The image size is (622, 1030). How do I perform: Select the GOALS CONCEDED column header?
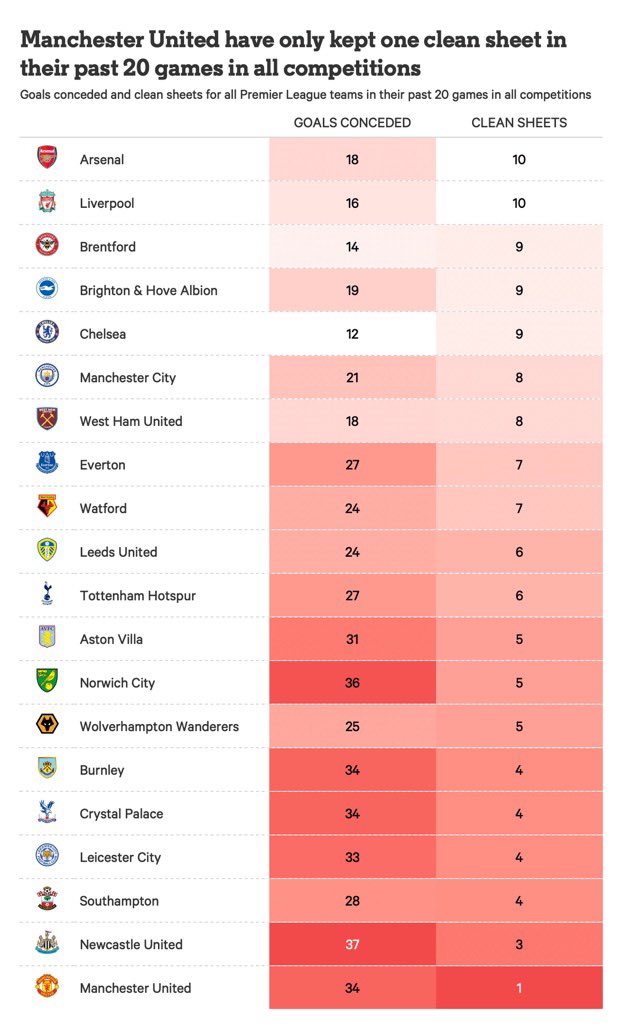[352, 123]
